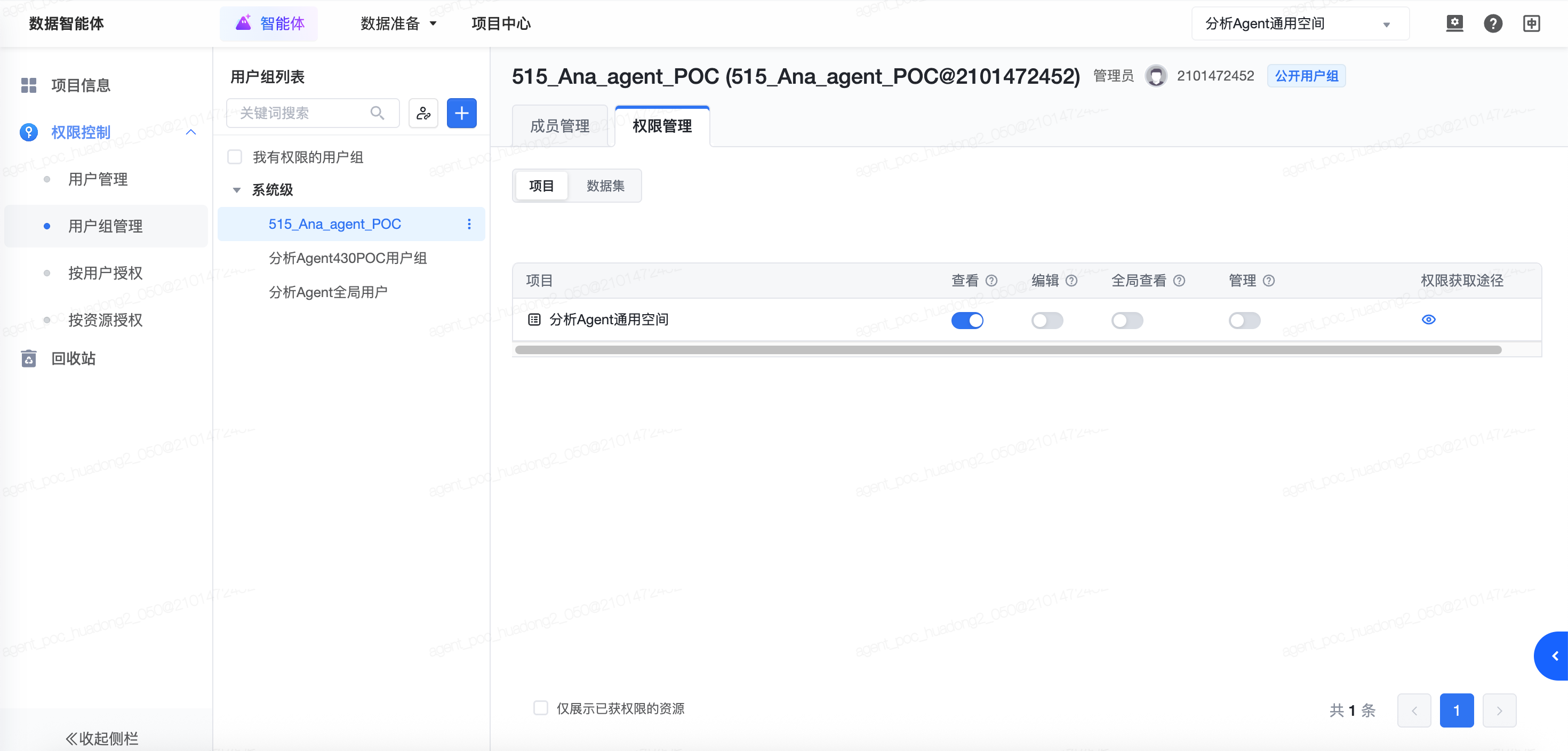Viewport: 1568px width, 751px height.
Task: Click the 查看 column help icon
Action: pyautogui.click(x=991, y=281)
